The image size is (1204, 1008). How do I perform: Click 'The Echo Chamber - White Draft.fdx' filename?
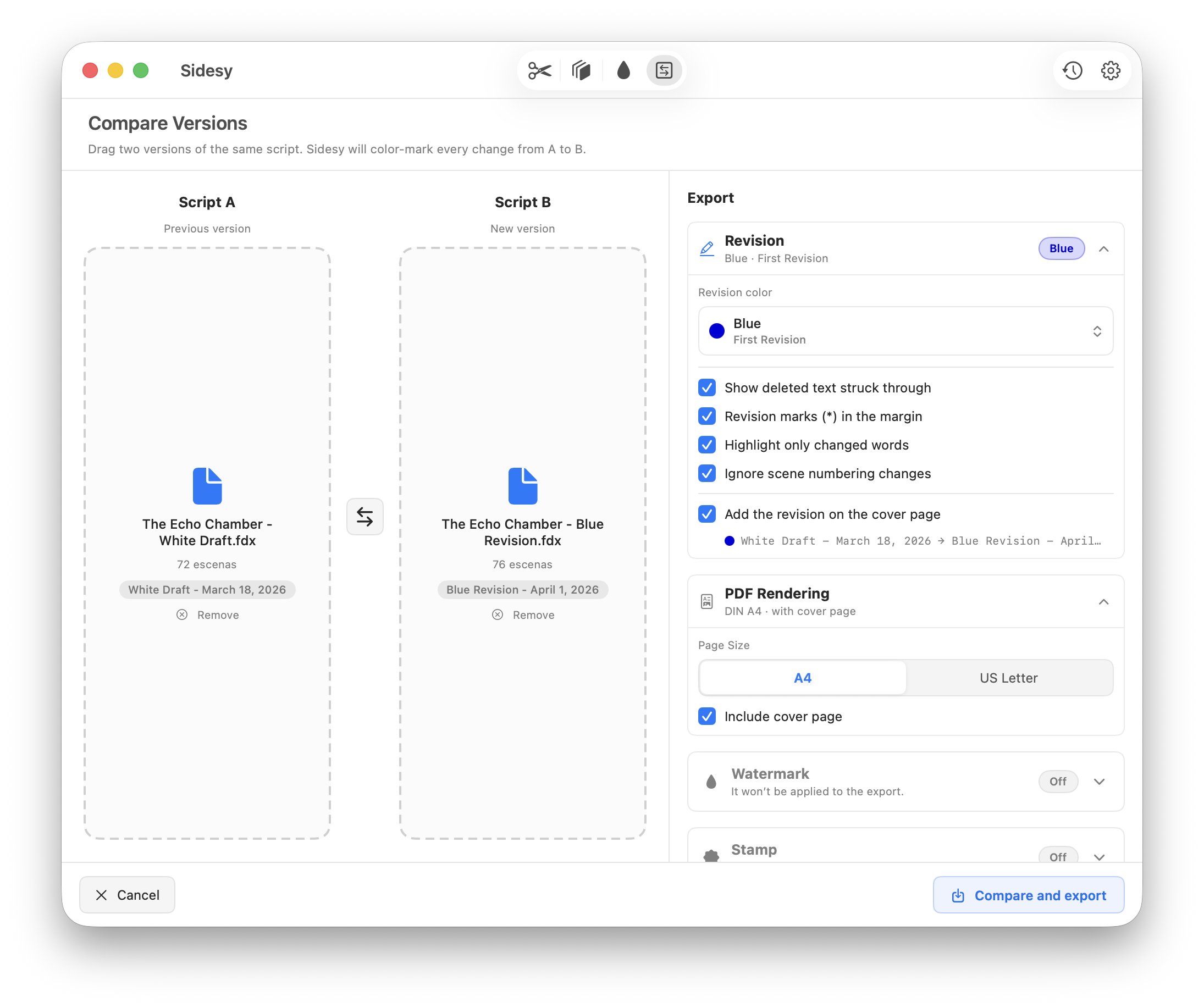click(x=207, y=533)
